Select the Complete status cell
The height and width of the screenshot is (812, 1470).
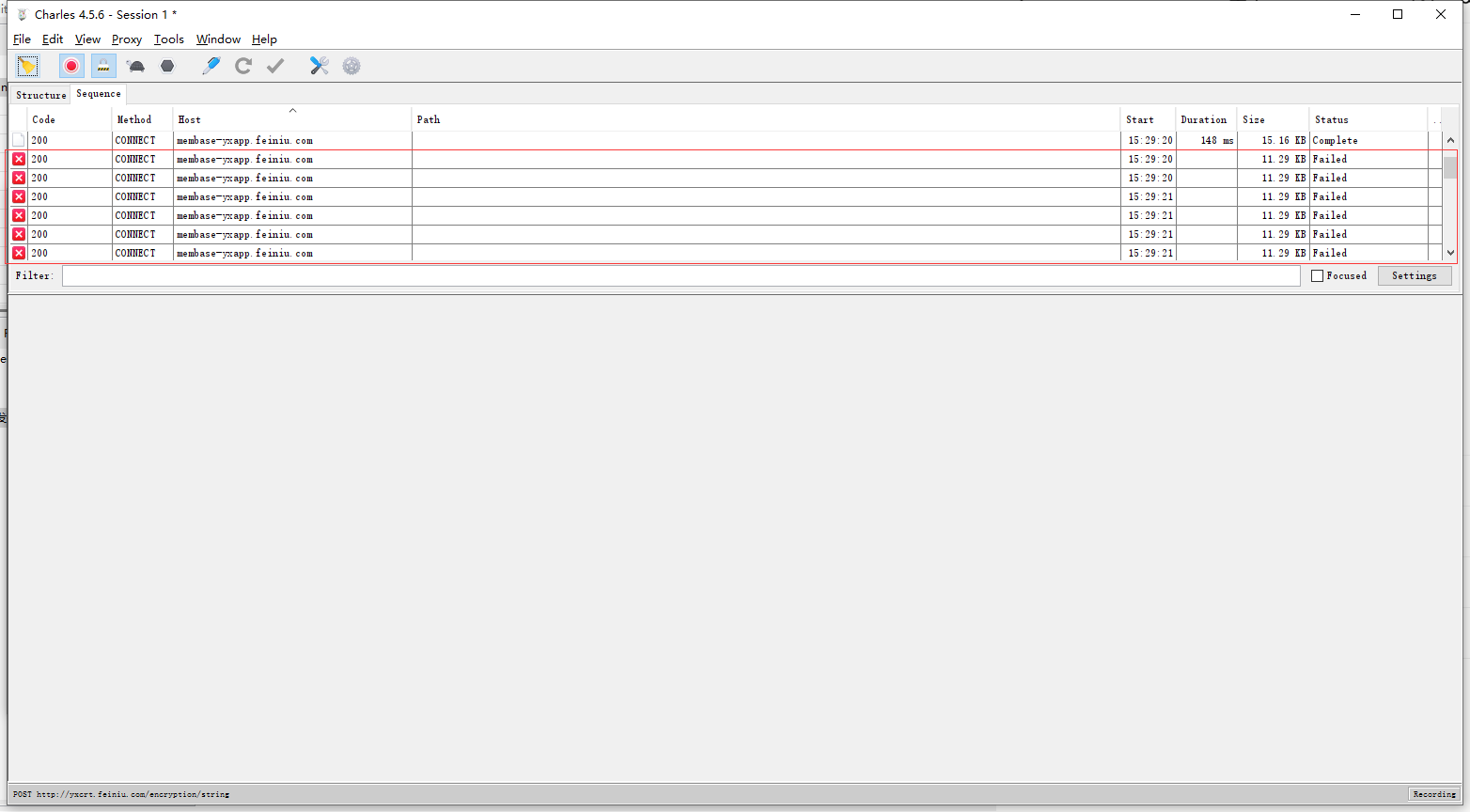pyautogui.click(x=1368, y=140)
